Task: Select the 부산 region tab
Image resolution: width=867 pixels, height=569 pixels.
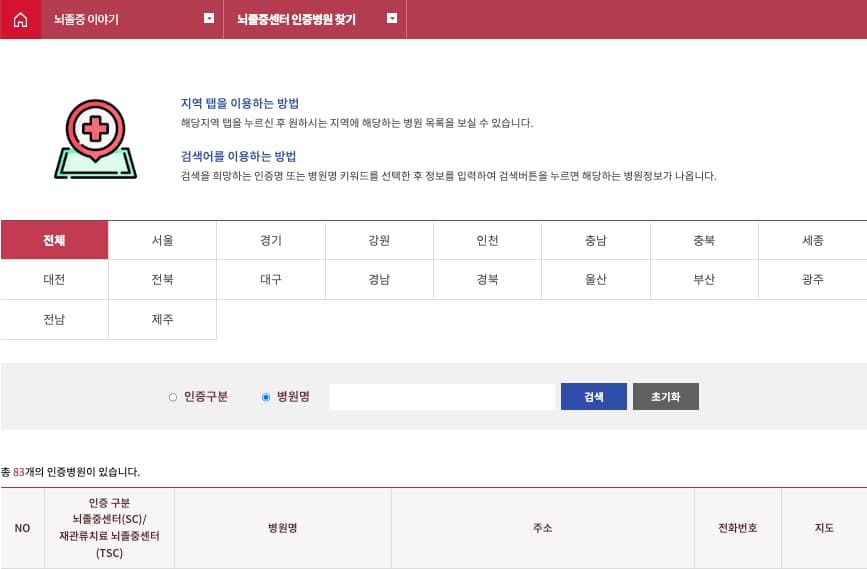Action: 704,279
